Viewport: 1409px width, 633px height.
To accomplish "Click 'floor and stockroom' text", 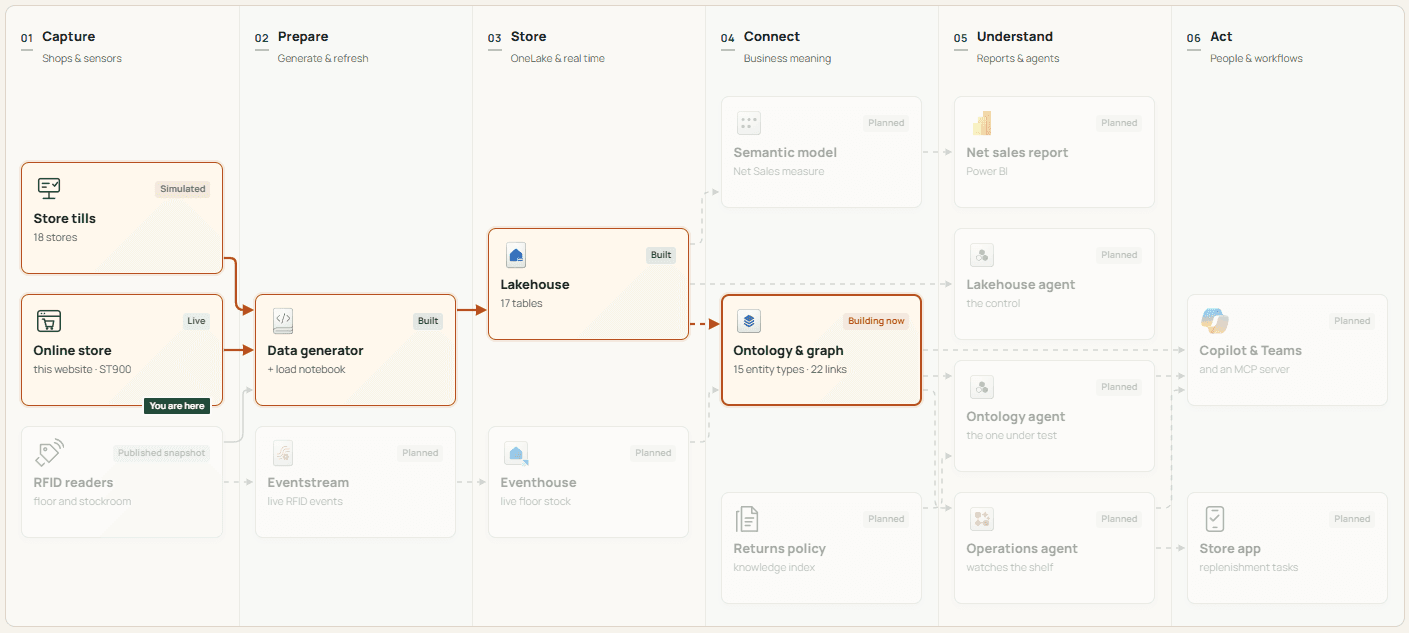I will [82, 501].
